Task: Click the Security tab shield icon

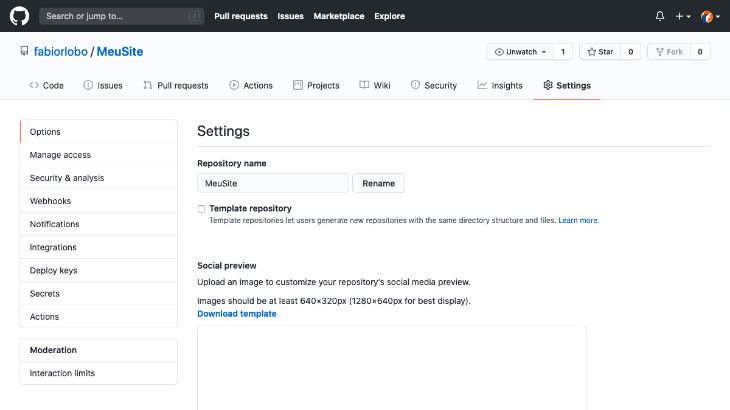Action: point(415,85)
